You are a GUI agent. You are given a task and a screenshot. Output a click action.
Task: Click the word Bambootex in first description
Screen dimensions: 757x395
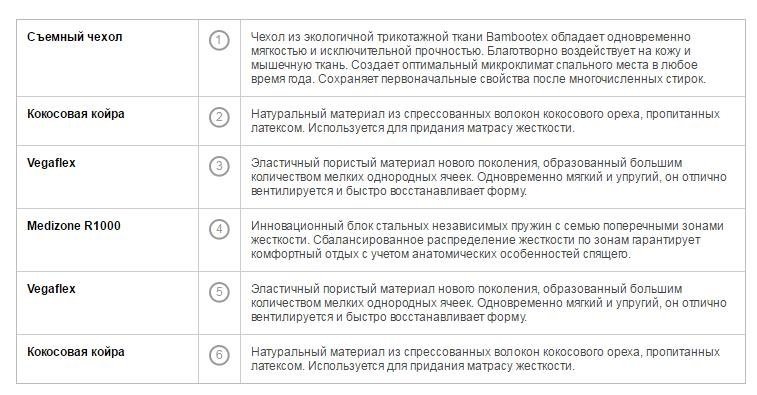517,37
